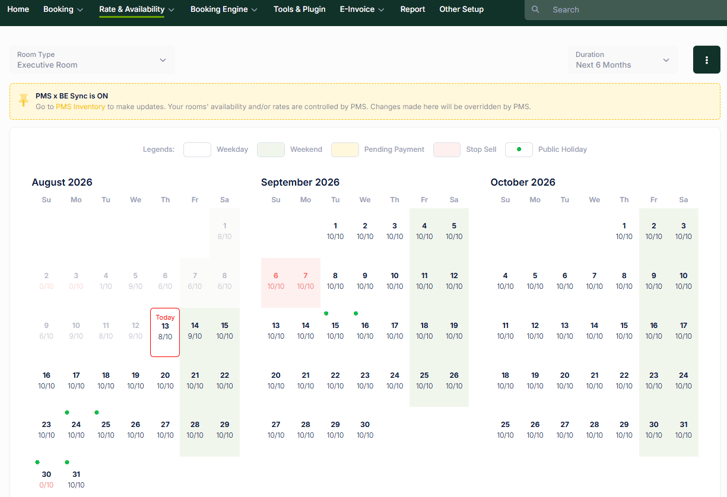The height and width of the screenshot is (497, 727).
Task: Select August 20 date cell
Action: click(x=165, y=380)
